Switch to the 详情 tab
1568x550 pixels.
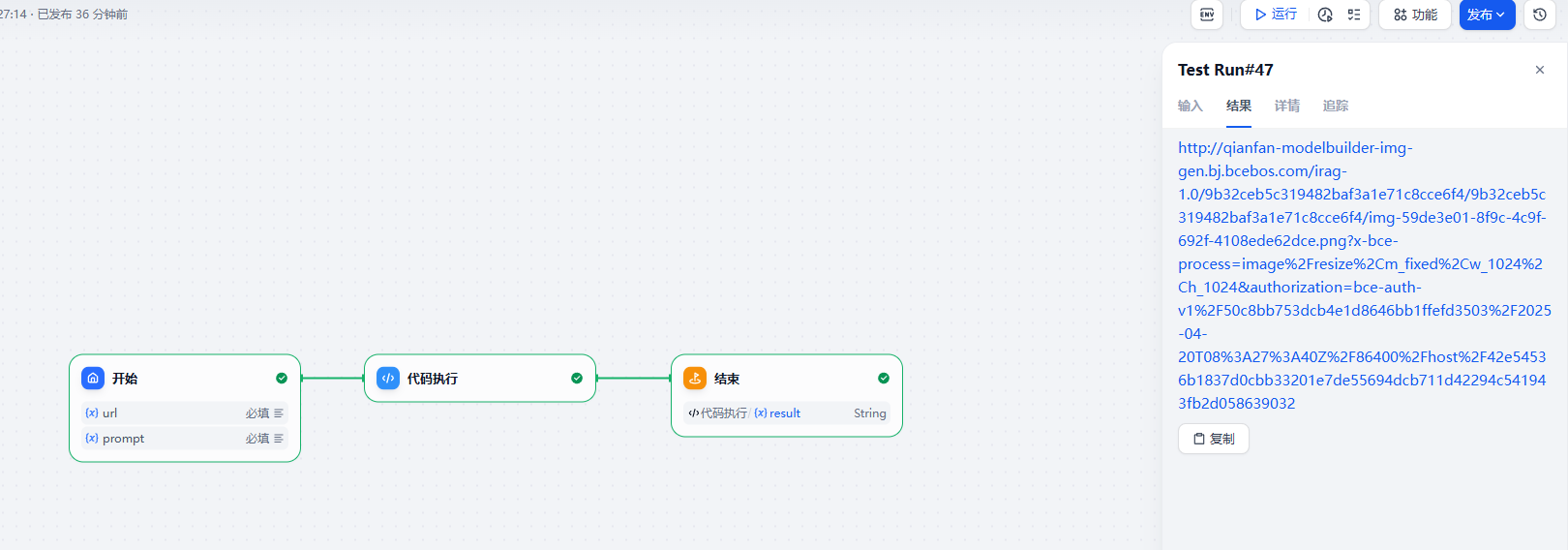[1286, 106]
